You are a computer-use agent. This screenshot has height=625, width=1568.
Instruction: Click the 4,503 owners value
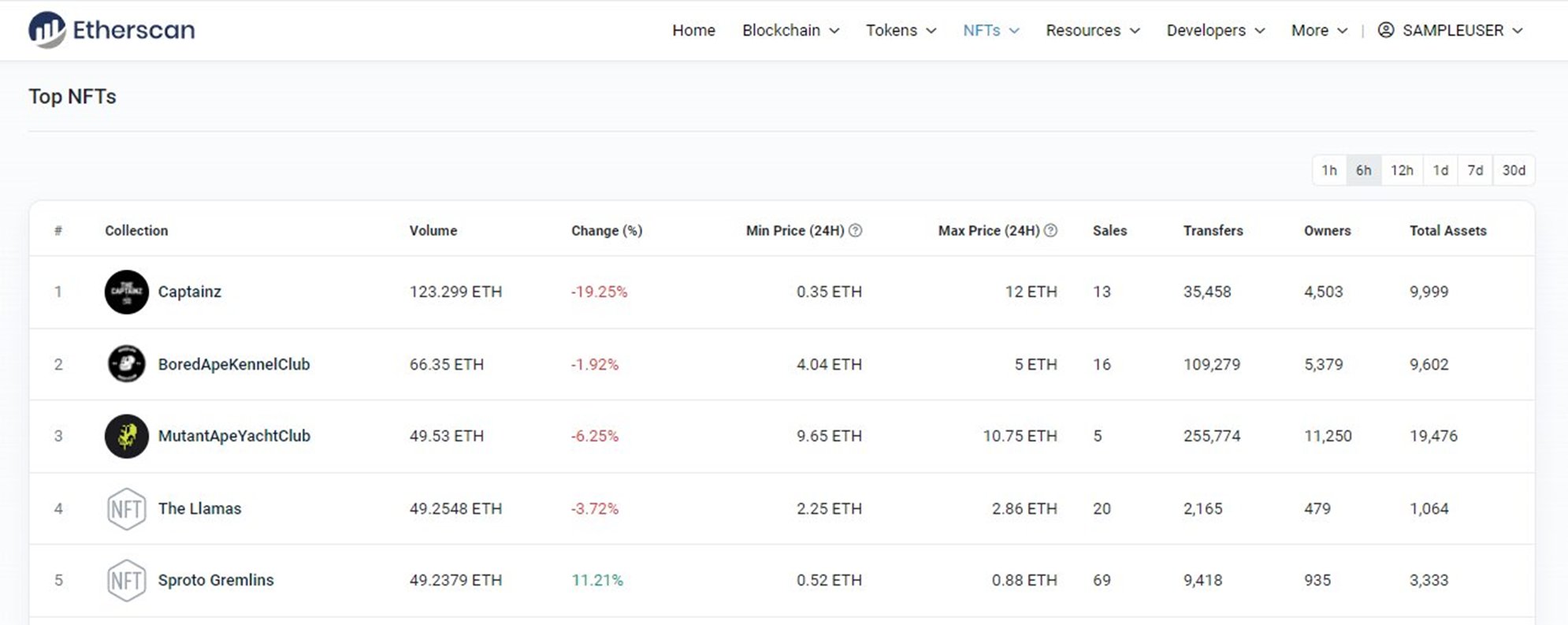[1323, 292]
